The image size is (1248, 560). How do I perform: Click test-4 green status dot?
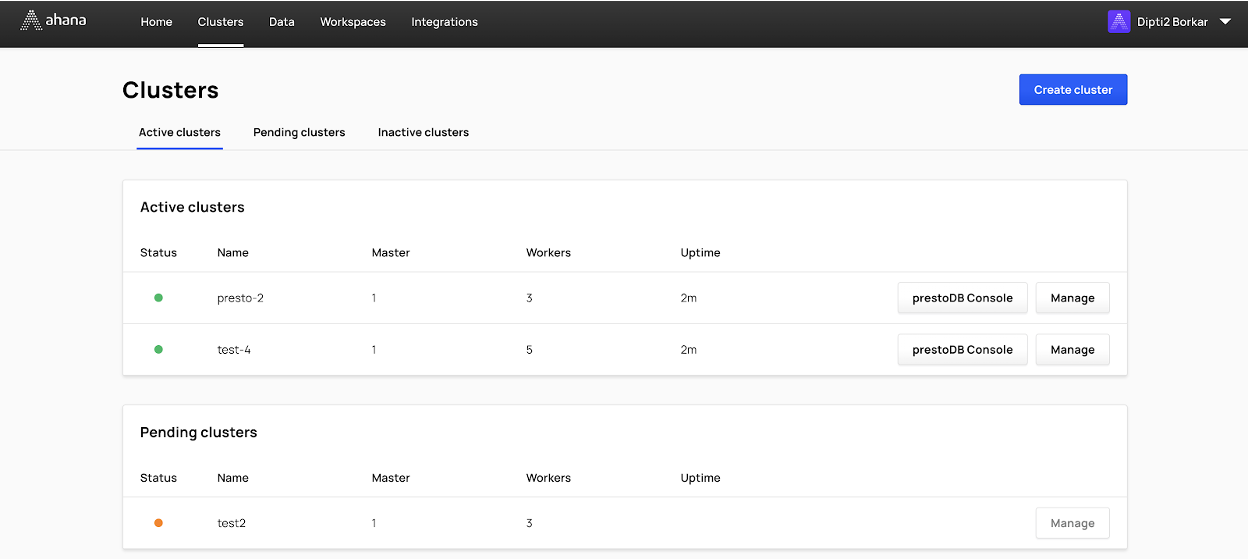coord(158,350)
